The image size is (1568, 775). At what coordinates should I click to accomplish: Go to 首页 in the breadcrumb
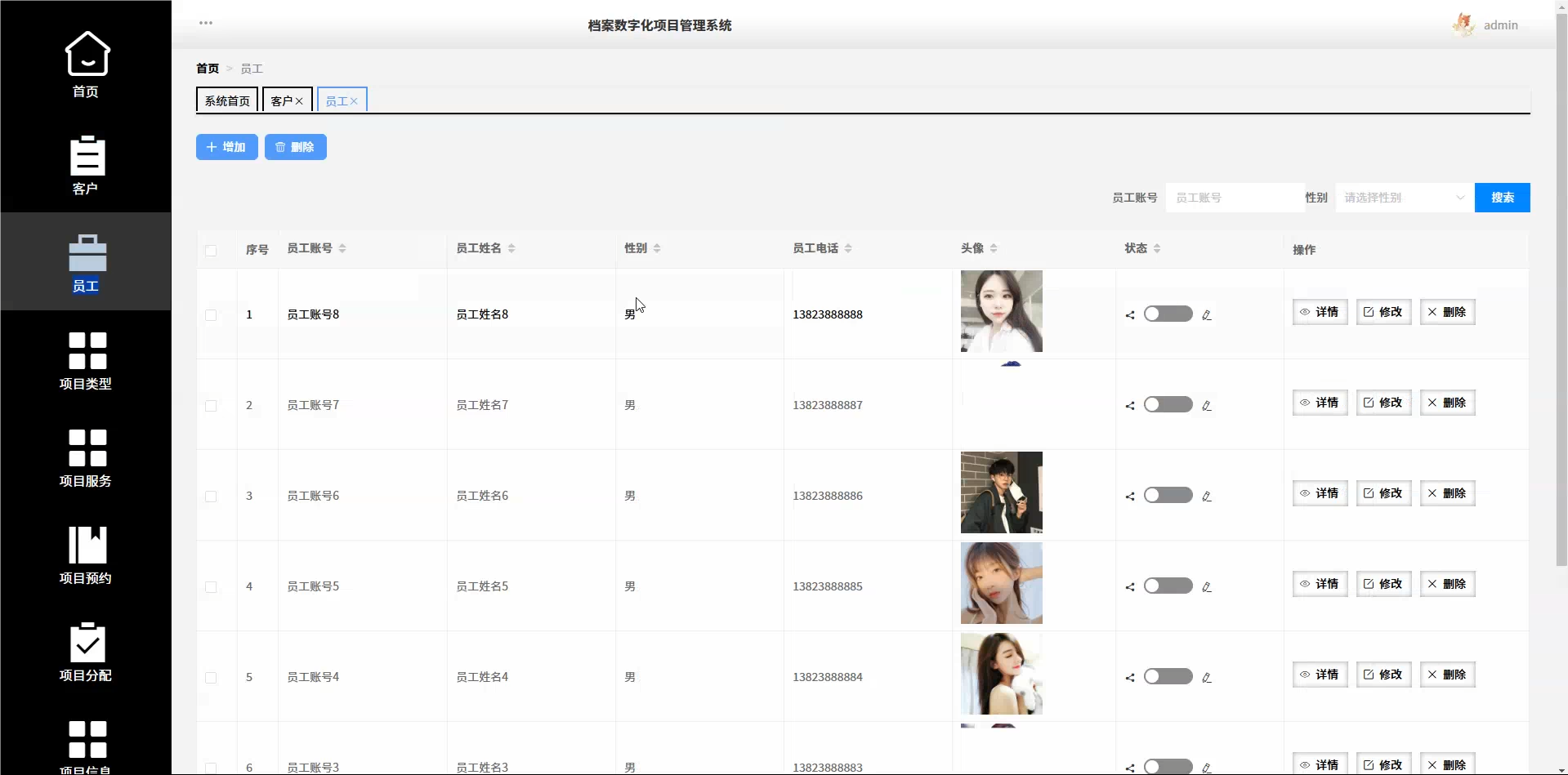208,69
